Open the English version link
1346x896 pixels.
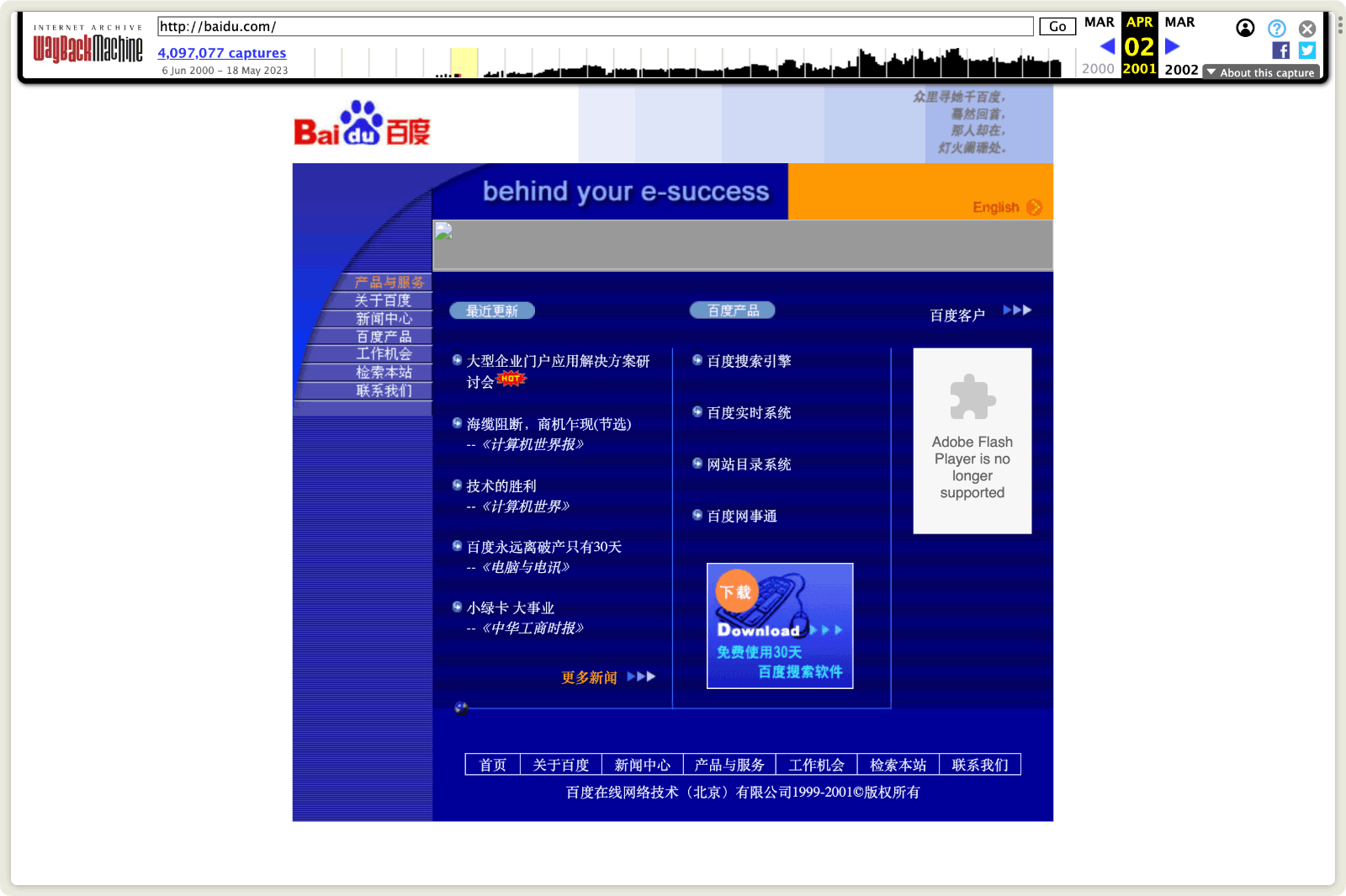tap(995, 207)
